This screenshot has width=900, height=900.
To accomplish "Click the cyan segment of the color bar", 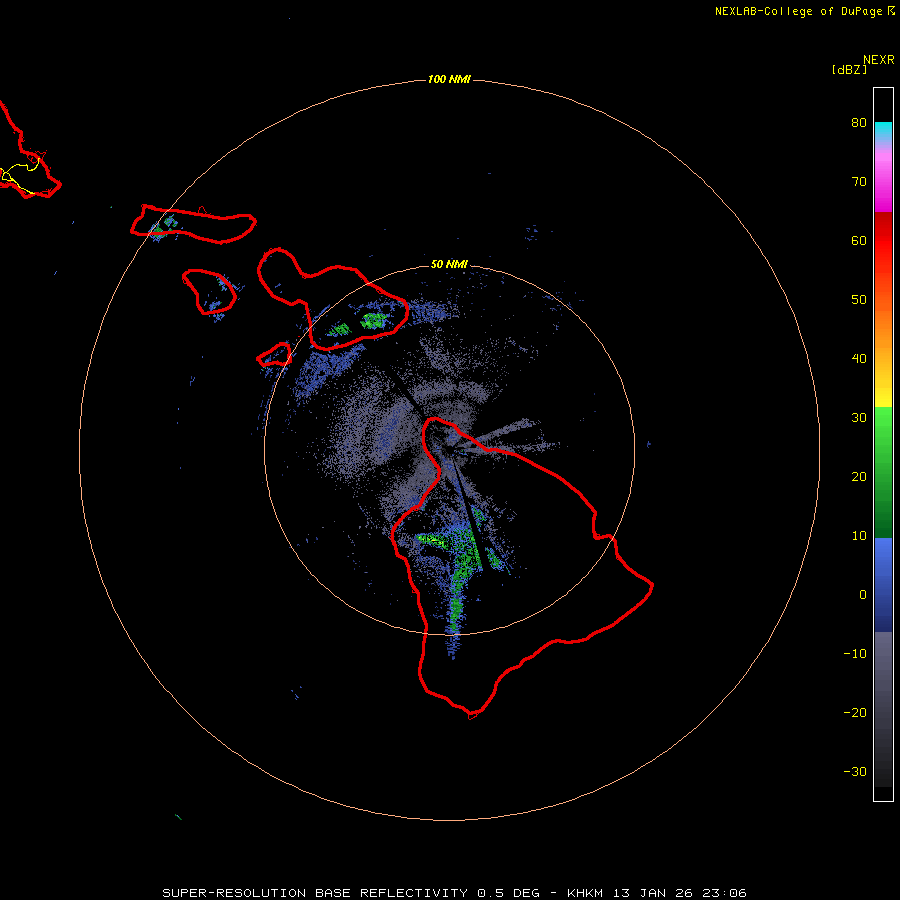I will pos(883,130).
